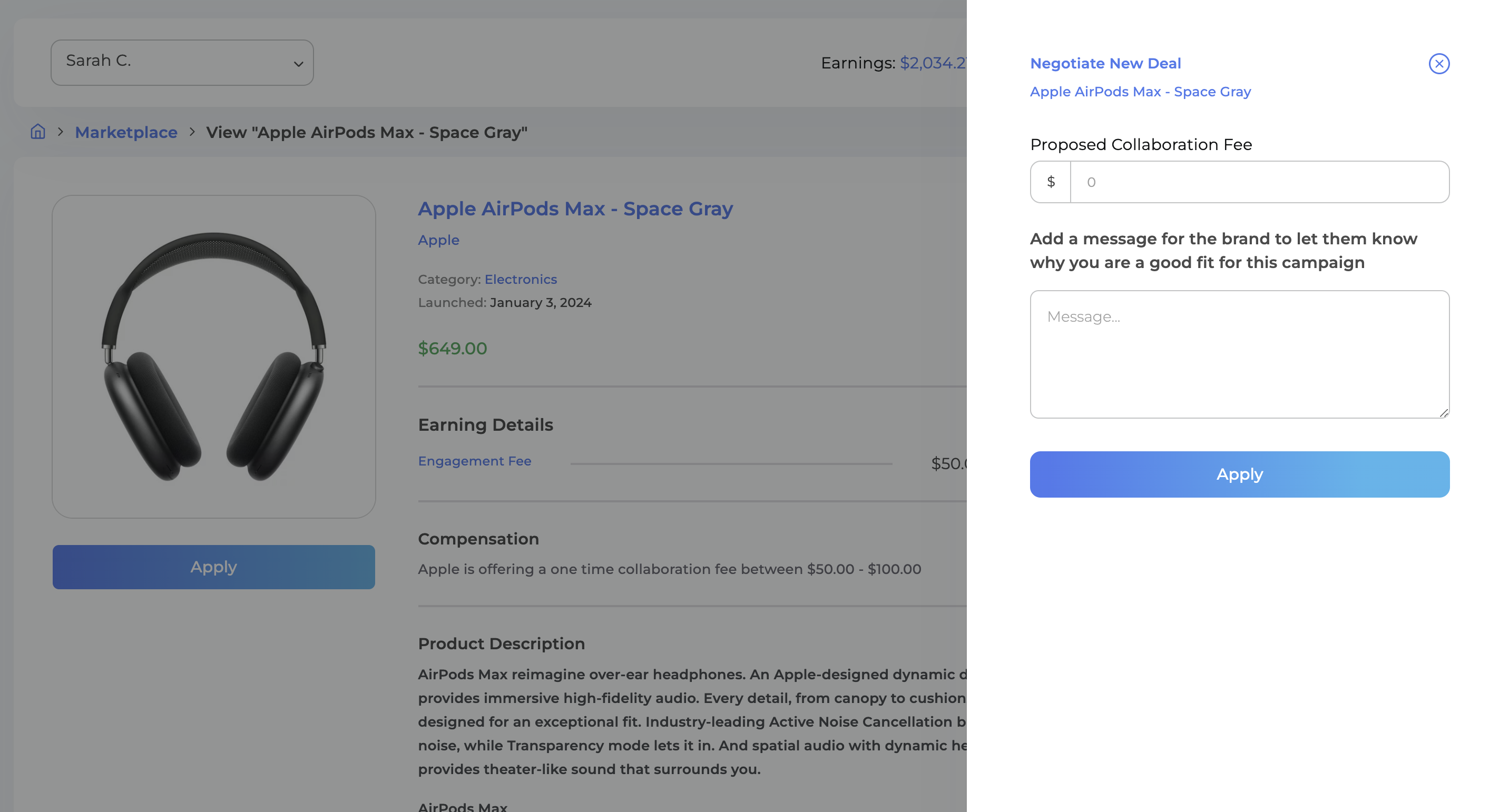Click the Marketplace breadcrumb link
The width and height of the screenshot is (1509, 812).
(x=126, y=131)
